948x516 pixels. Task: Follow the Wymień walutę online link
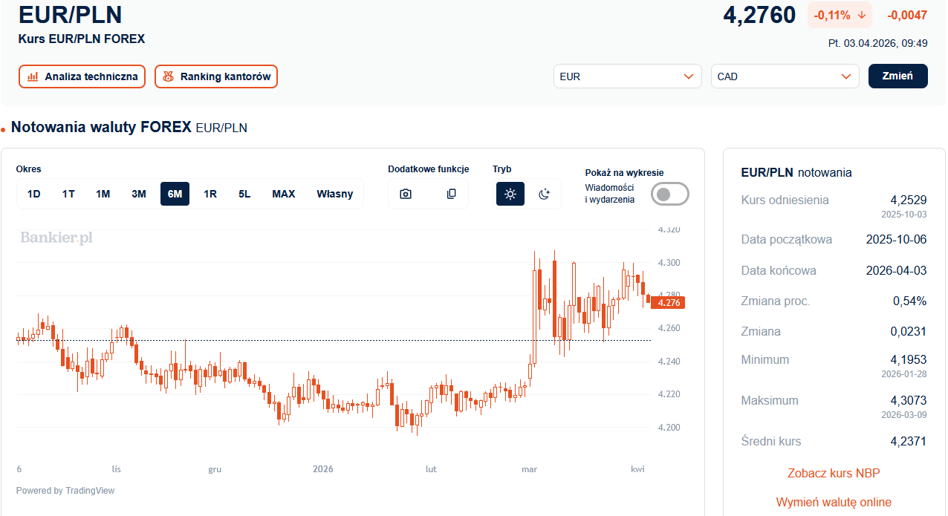tap(834, 502)
